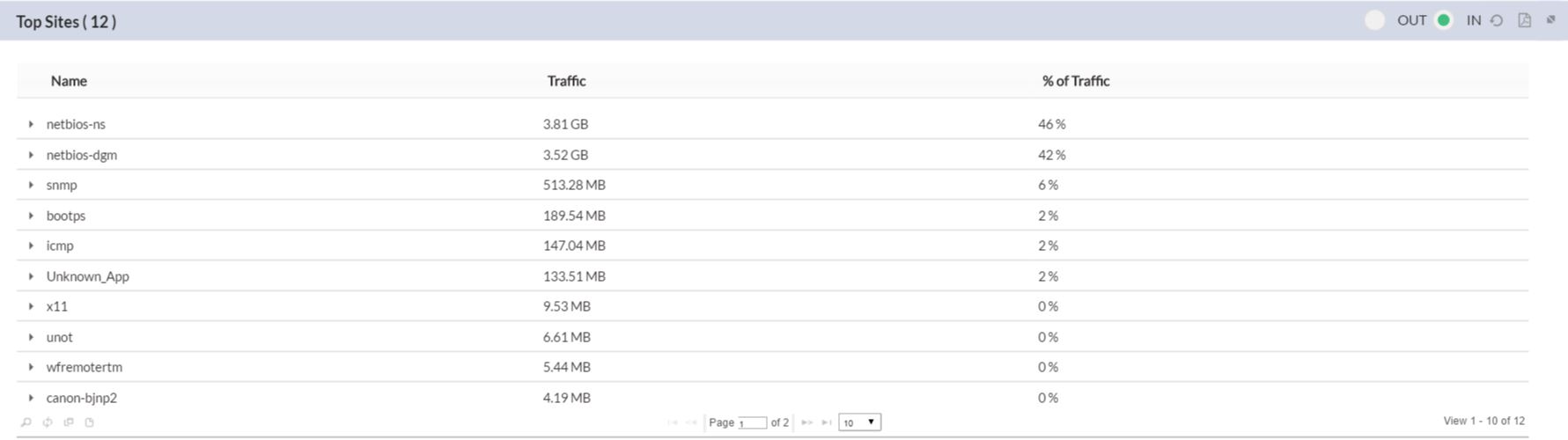Viewport: 1568px width, 440px height.
Task: Click the page icon in footer toolbar
Action: pyautogui.click(x=90, y=422)
